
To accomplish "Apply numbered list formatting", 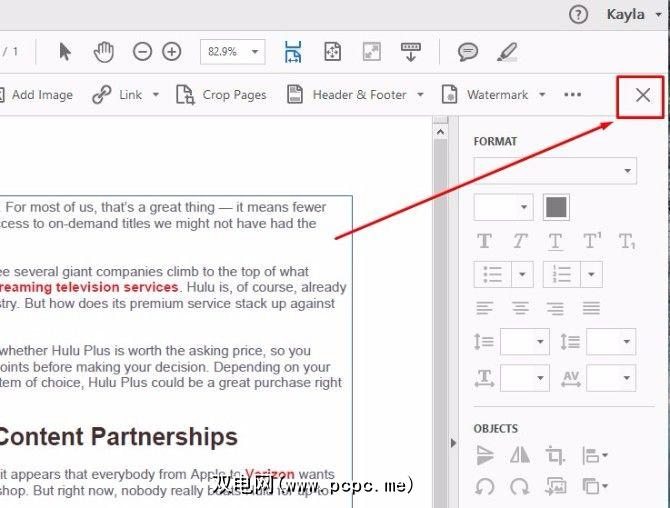I will pyautogui.click(x=561, y=274).
